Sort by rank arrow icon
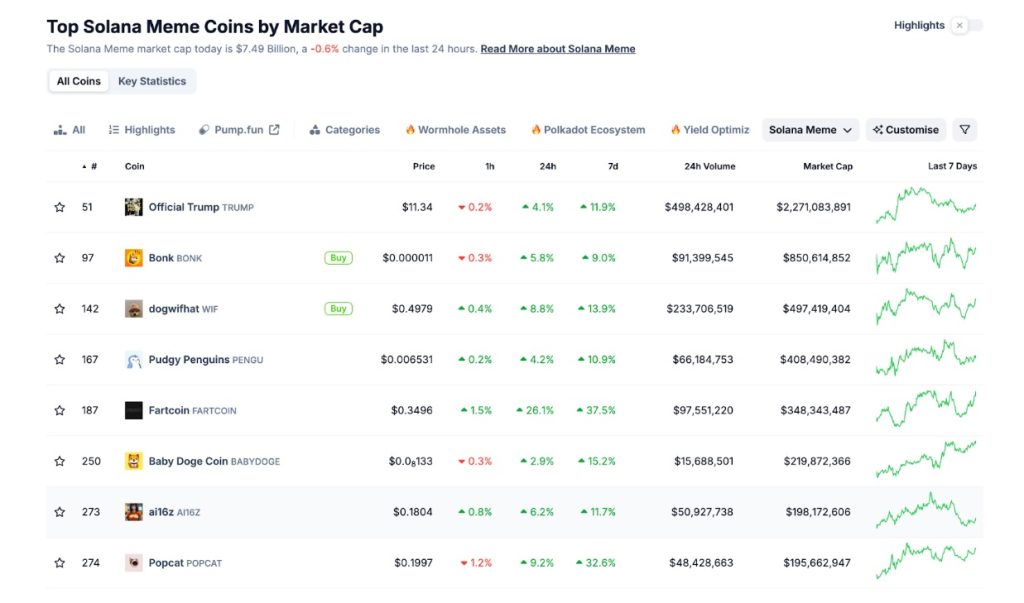Viewport: 1024px width, 603px height. pyautogui.click(x=84, y=167)
